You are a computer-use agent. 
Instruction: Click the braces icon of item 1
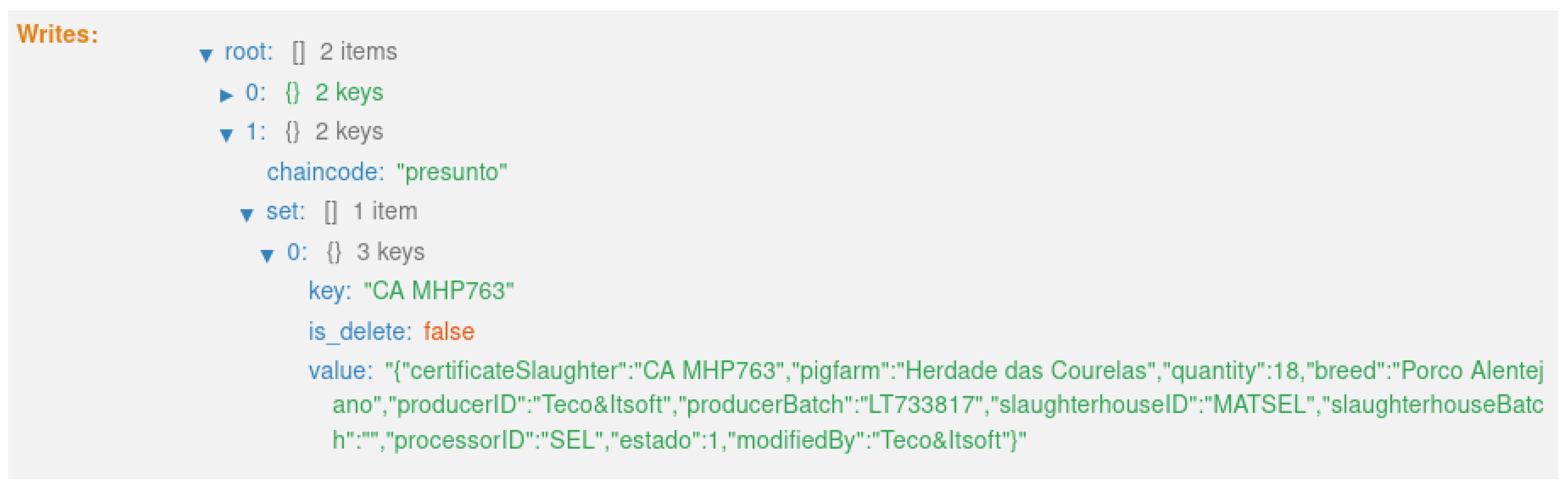292,132
